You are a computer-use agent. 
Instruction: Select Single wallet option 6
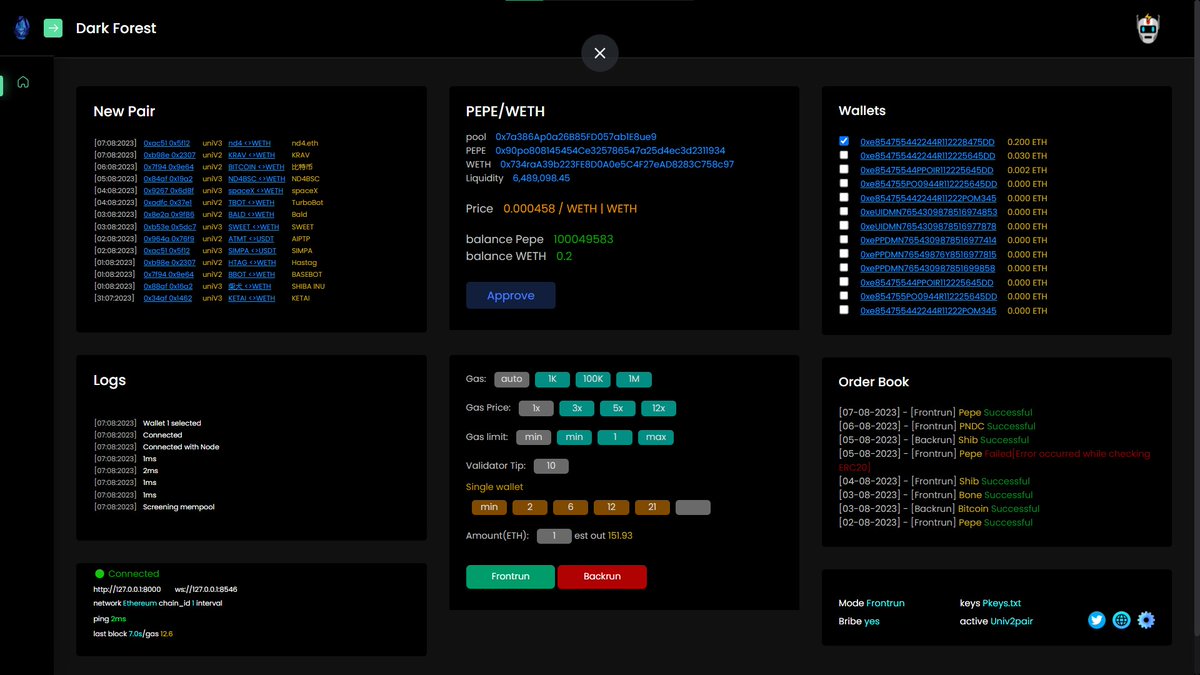click(x=571, y=507)
